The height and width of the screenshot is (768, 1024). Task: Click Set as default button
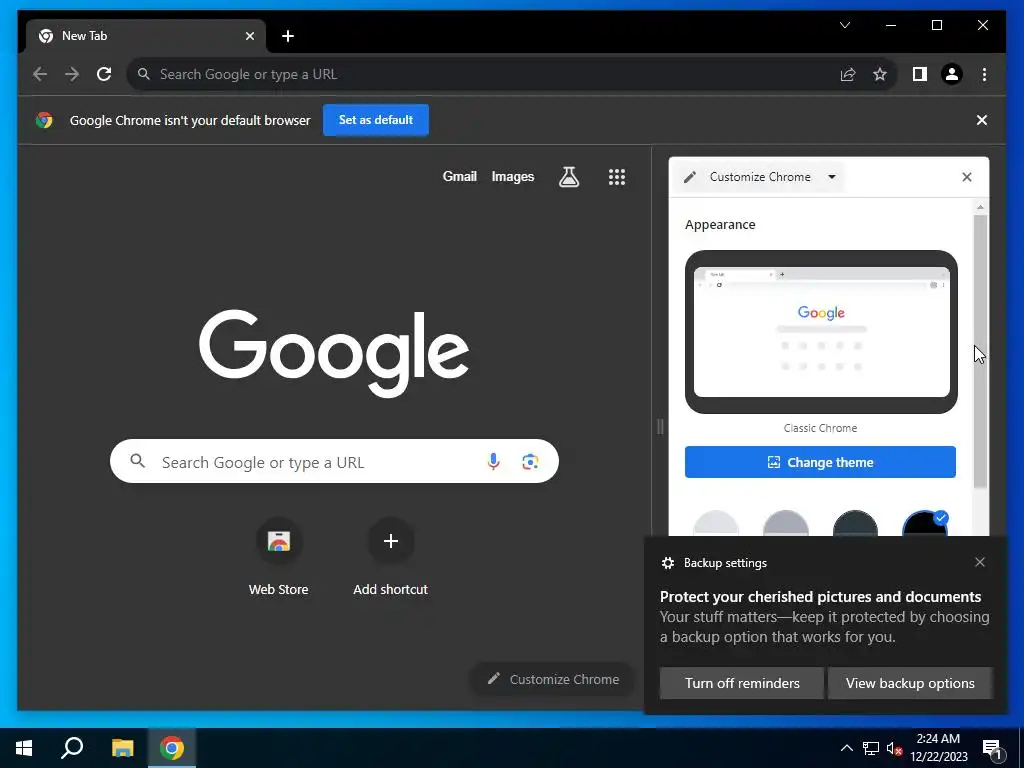point(376,120)
